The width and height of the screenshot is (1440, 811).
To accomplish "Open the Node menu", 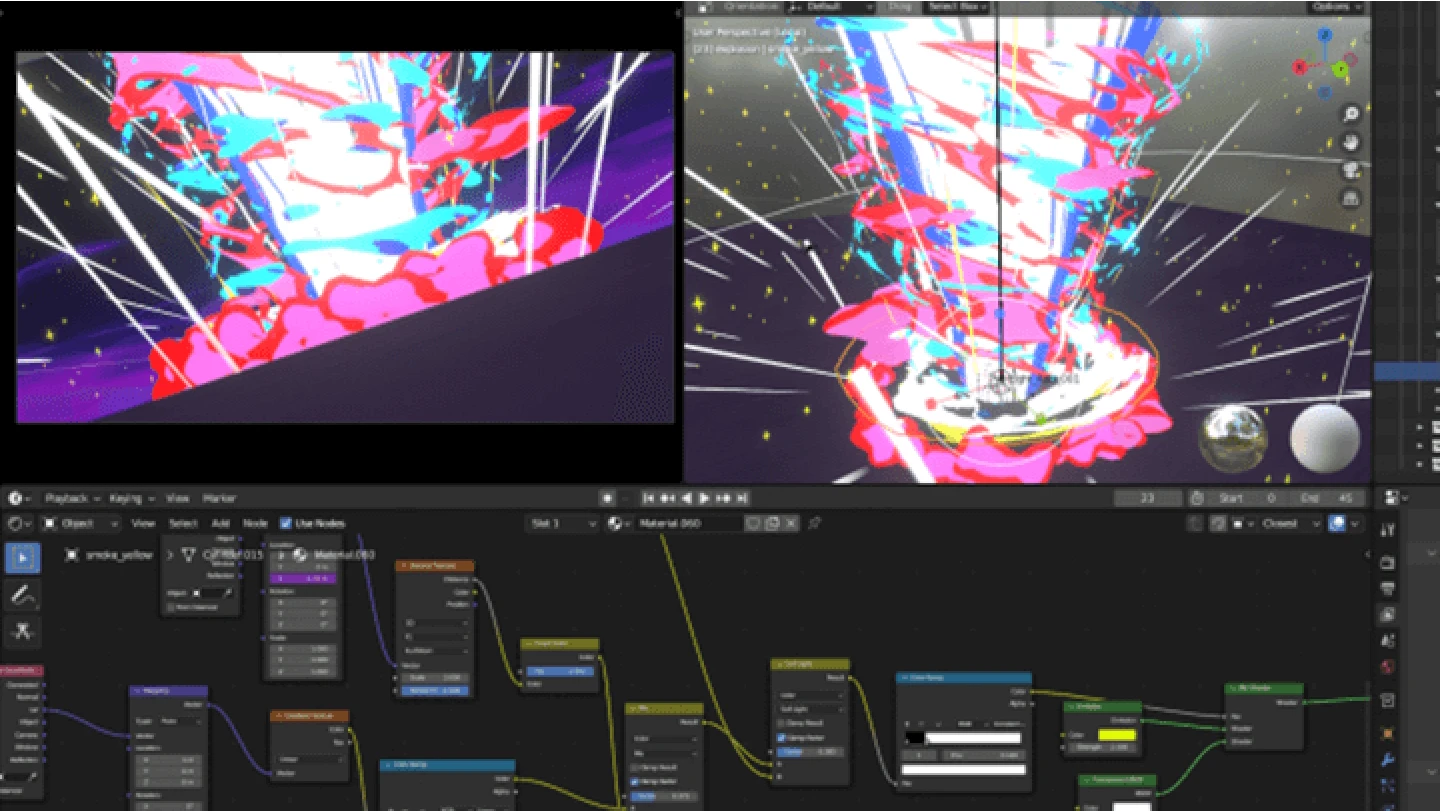I will [256, 523].
